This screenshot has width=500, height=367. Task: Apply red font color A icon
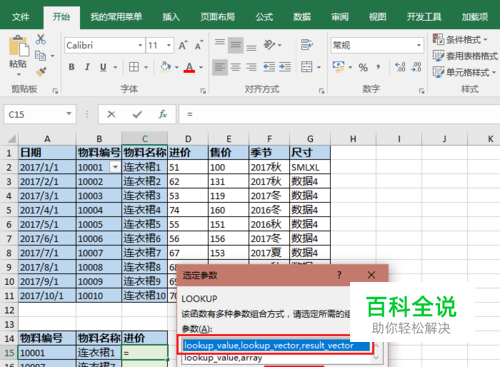coord(189,67)
